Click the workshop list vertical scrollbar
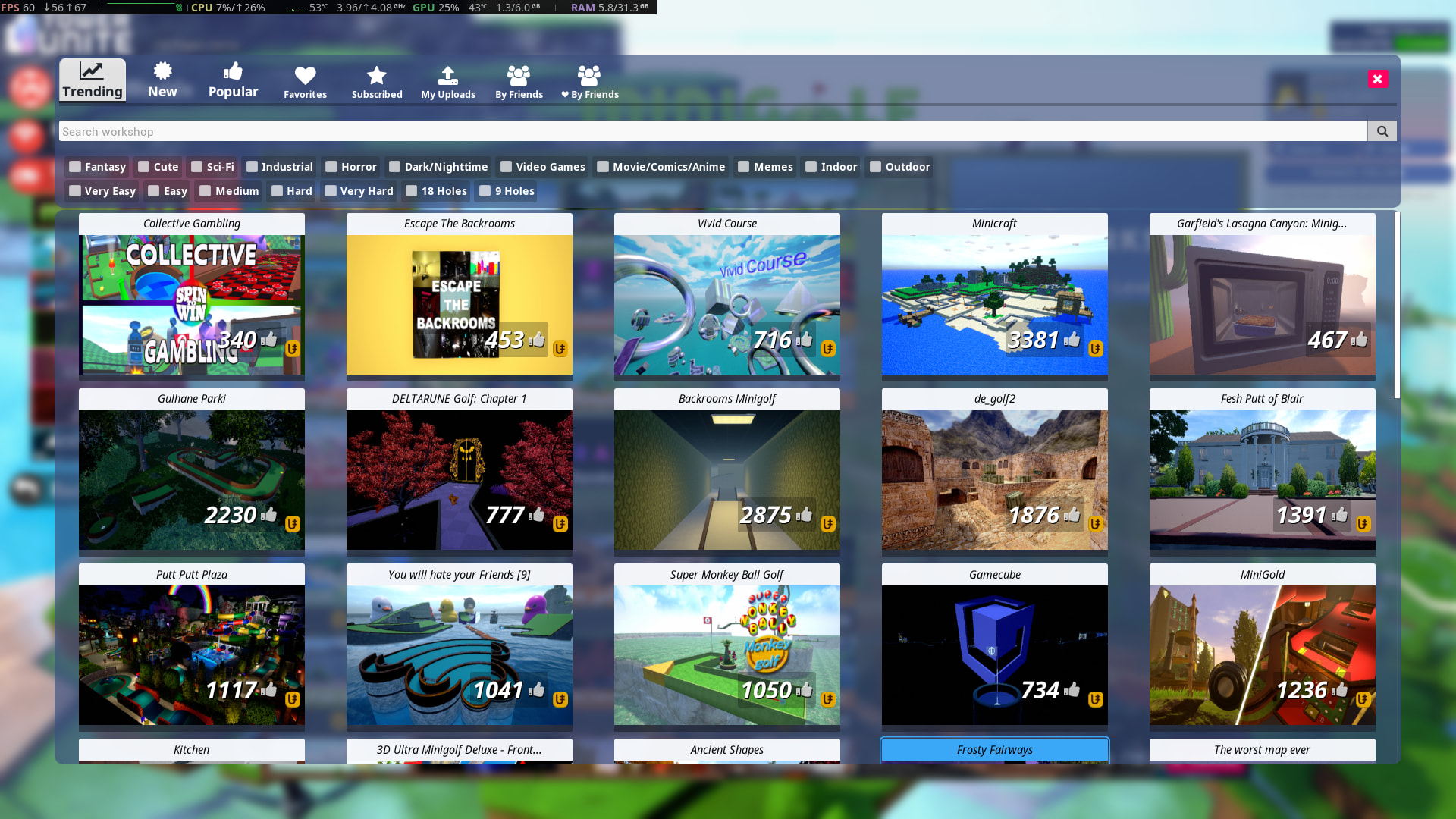The image size is (1456, 819). coord(1397,305)
